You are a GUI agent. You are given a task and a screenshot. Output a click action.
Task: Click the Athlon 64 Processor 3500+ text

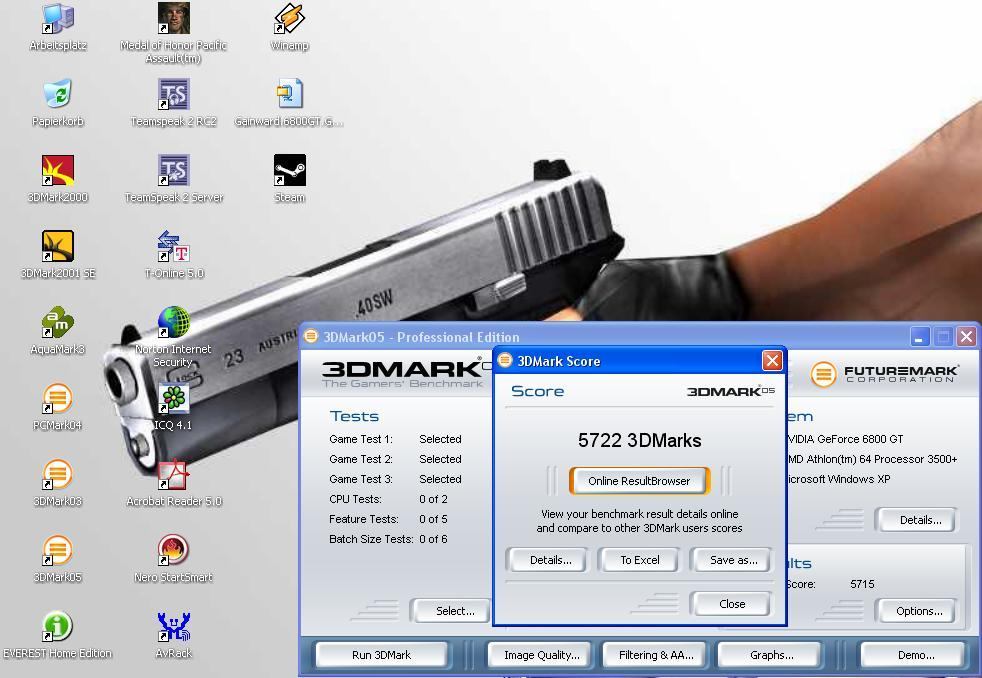[872, 459]
